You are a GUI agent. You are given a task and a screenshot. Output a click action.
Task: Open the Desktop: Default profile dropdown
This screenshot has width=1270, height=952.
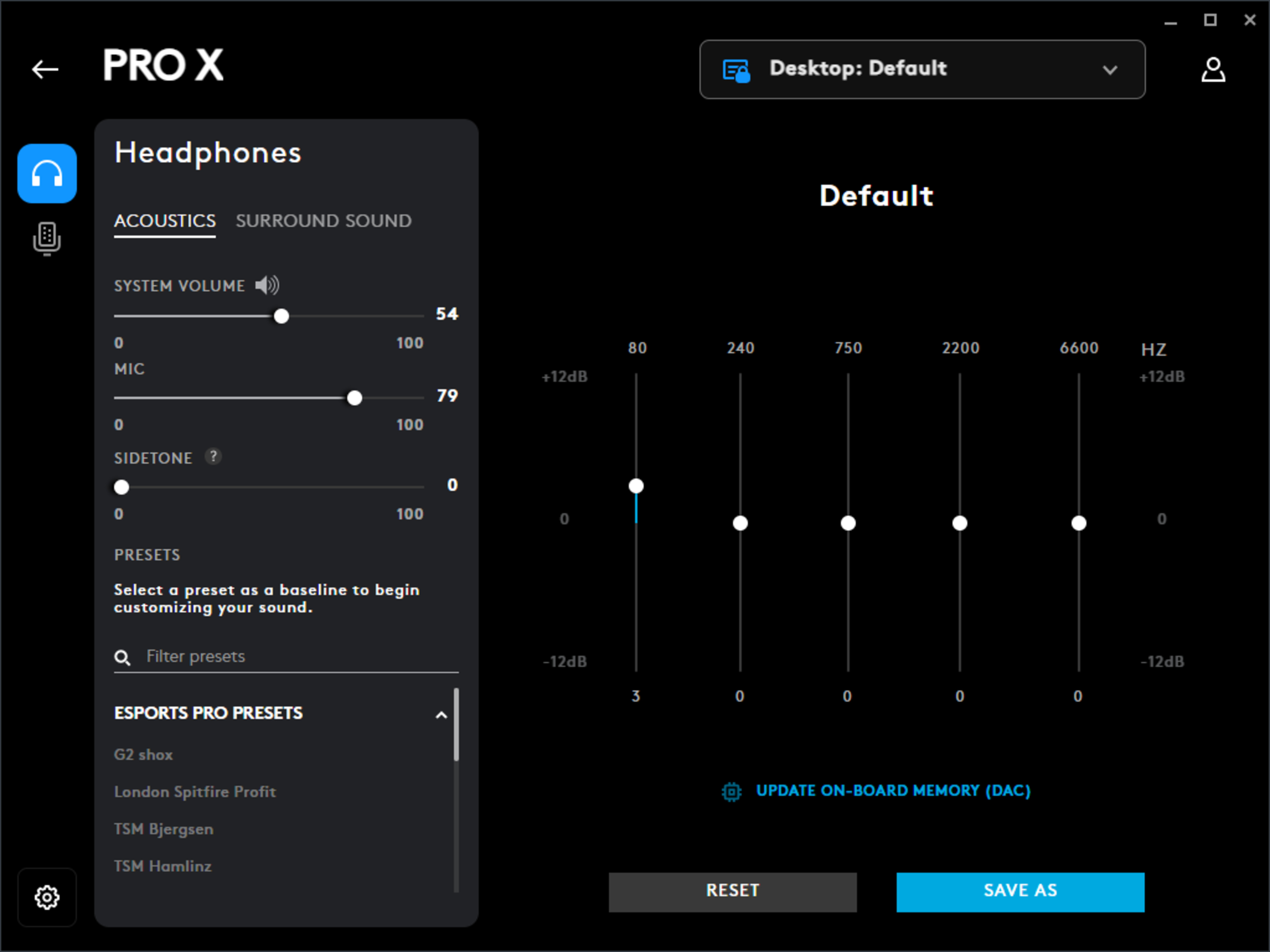pyautogui.click(x=922, y=69)
